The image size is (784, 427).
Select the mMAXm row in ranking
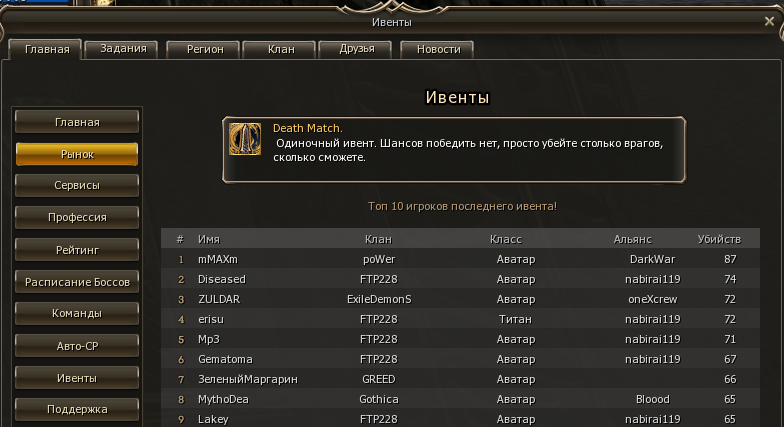pyautogui.click(x=460, y=259)
